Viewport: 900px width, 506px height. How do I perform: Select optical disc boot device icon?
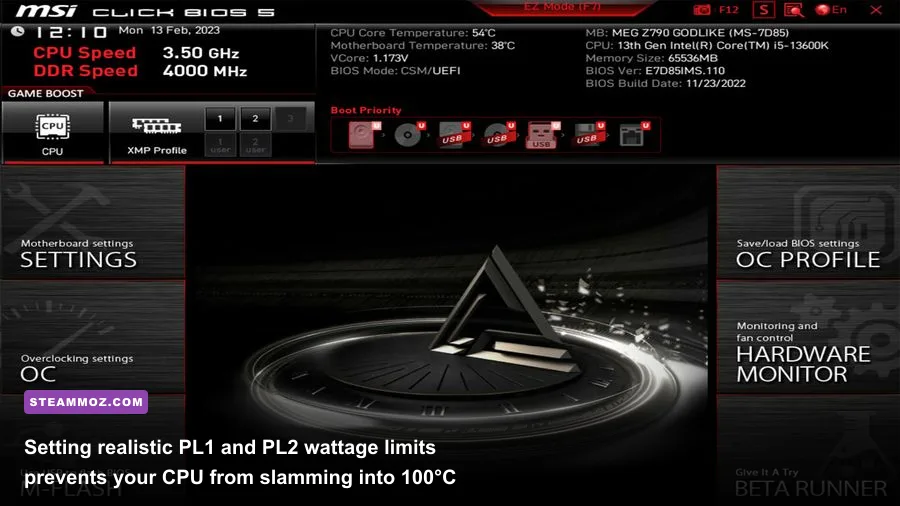click(x=409, y=135)
